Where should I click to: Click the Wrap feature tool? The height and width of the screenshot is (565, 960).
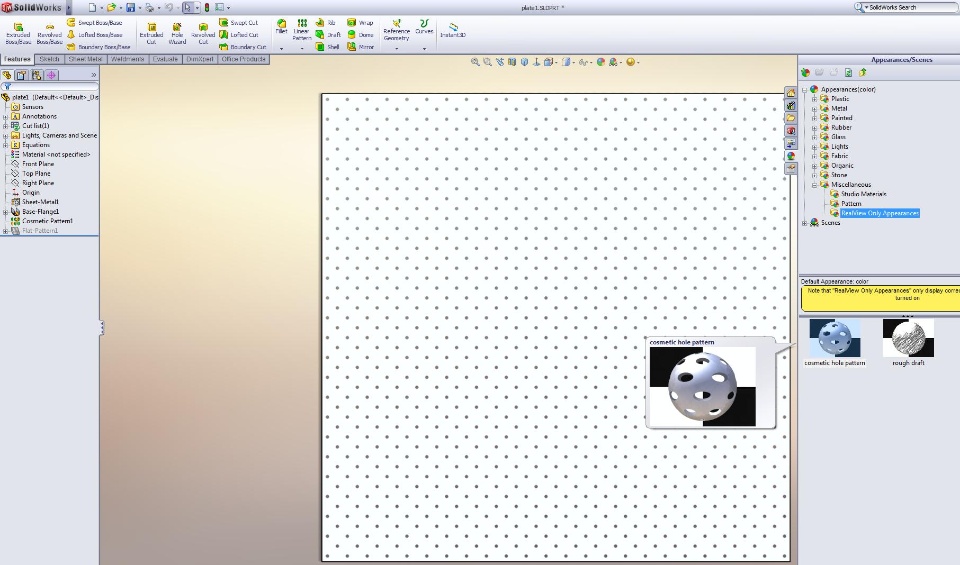coord(360,23)
